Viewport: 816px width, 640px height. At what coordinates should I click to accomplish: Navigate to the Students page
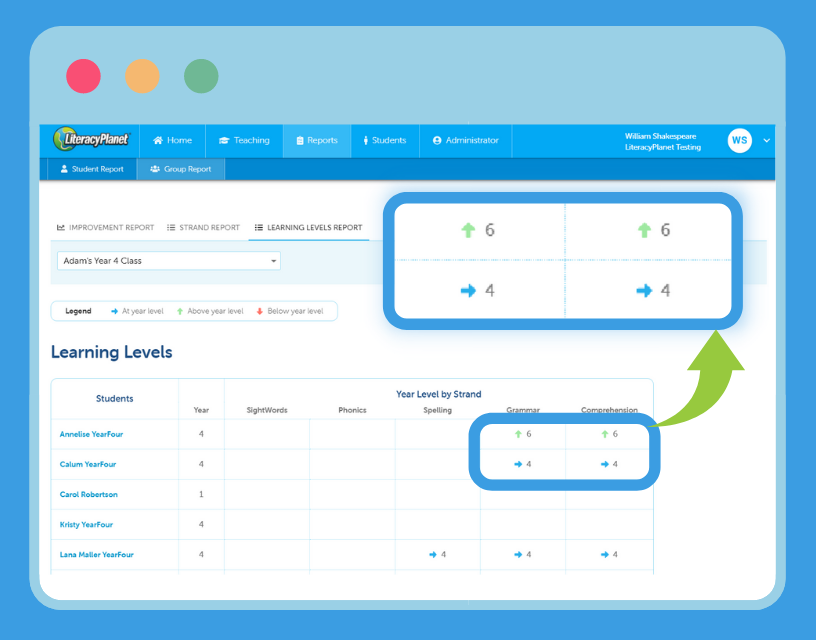tap(384, 141)
